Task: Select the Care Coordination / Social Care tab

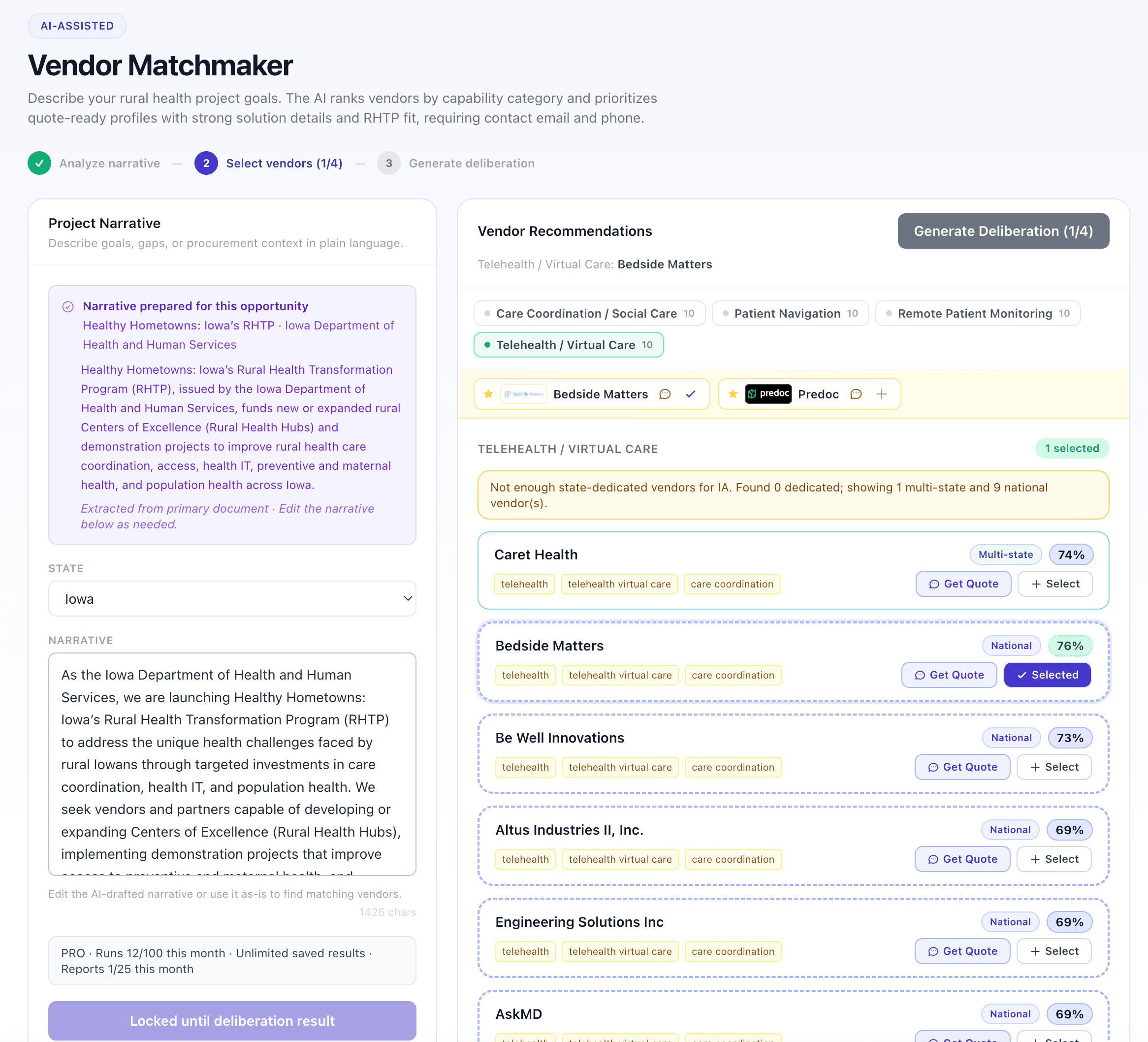Action: pos(589,313)
